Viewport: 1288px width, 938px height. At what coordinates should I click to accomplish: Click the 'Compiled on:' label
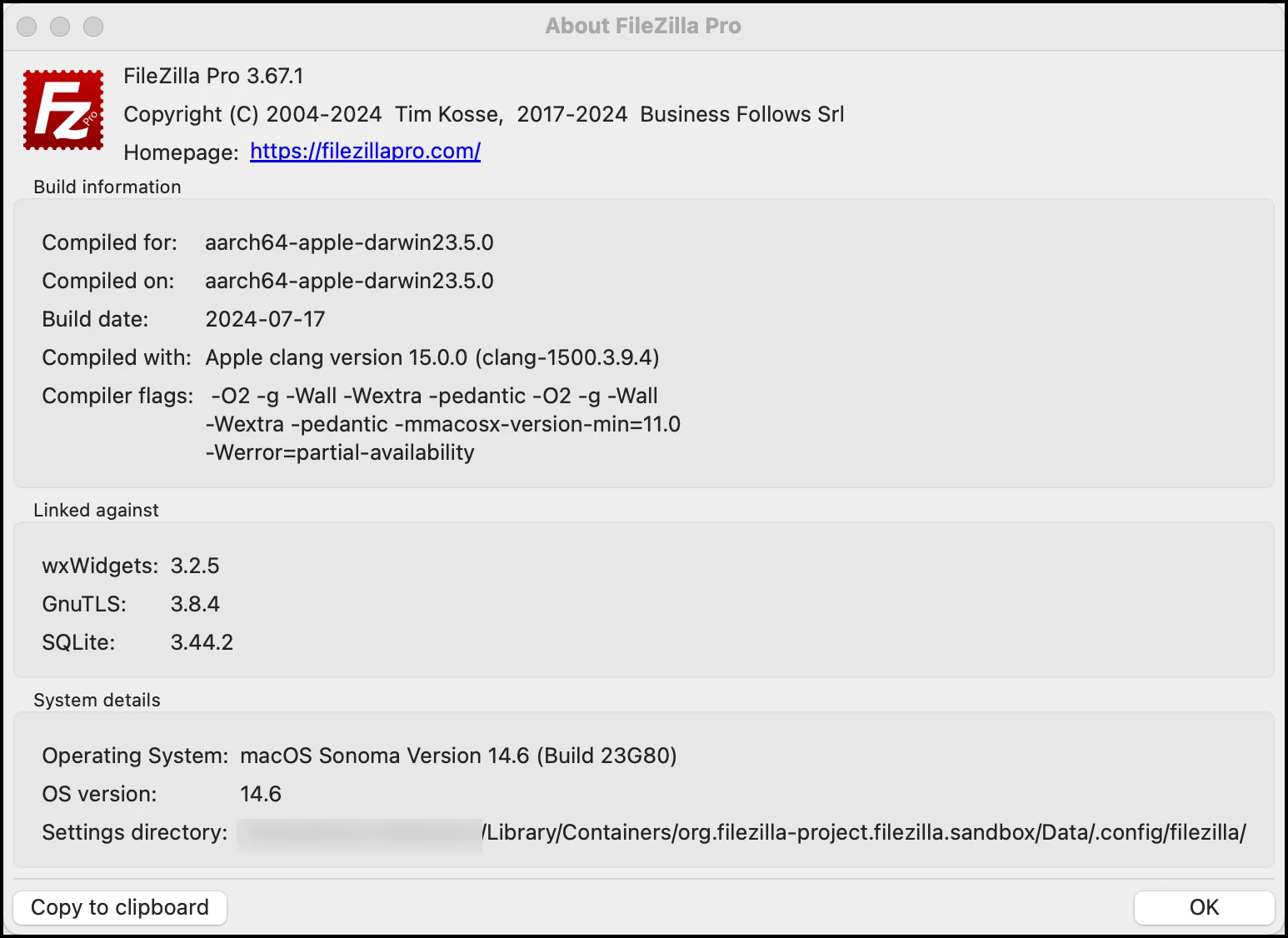108,281
